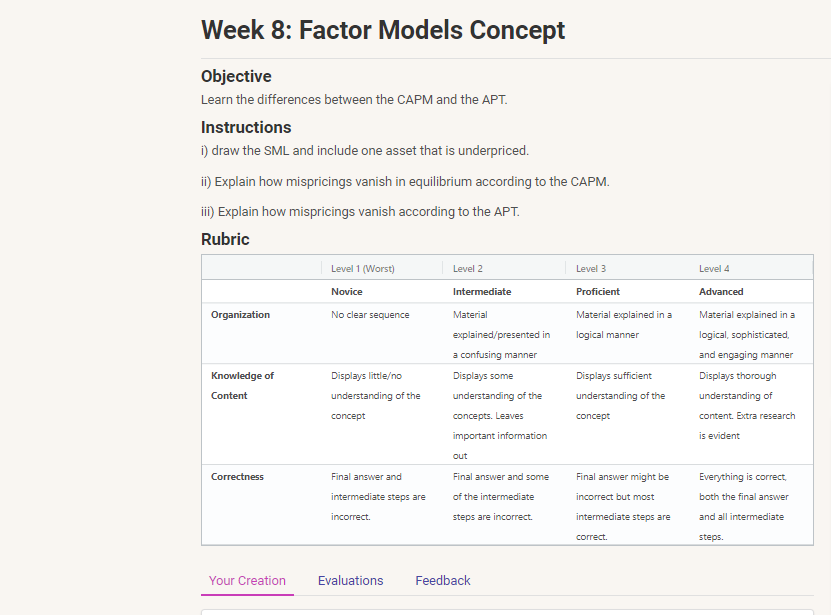Viewport: 831px width, 615px height.
Task: Click the Instructions section heading
Action: (244, 127)
